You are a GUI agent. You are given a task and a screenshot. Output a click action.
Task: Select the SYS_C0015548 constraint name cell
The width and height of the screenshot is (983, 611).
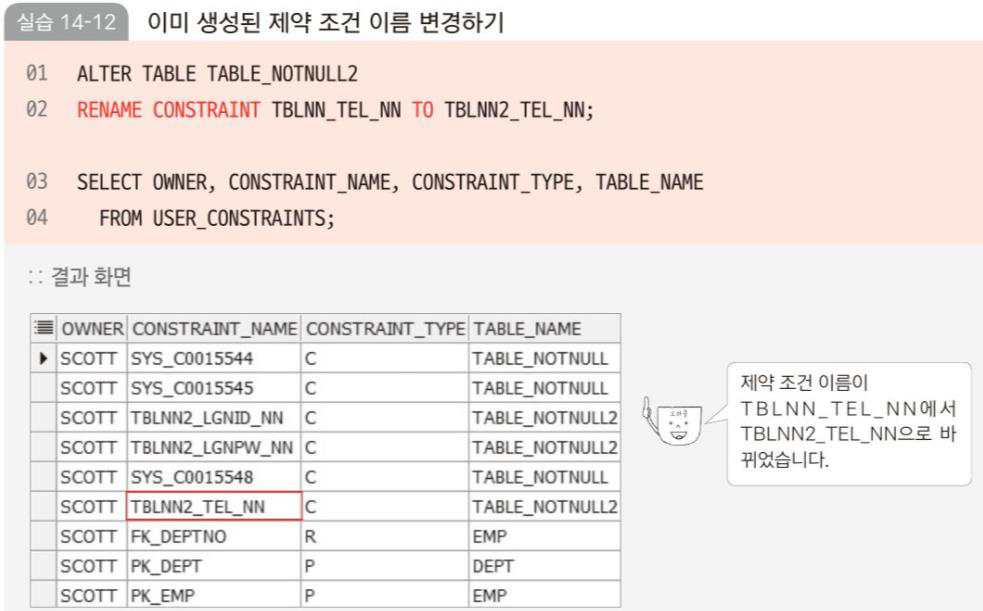click(x=214, y=477)
